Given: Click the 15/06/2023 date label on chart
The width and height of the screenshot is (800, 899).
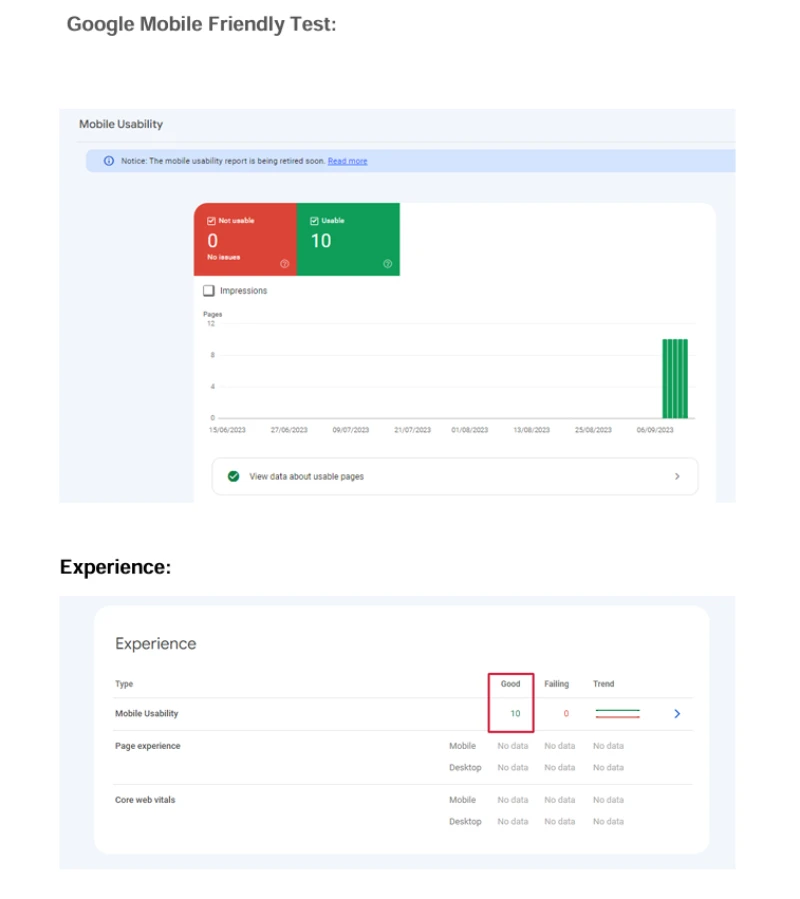Looking at the screenshot, I should [x=227, y=430].
